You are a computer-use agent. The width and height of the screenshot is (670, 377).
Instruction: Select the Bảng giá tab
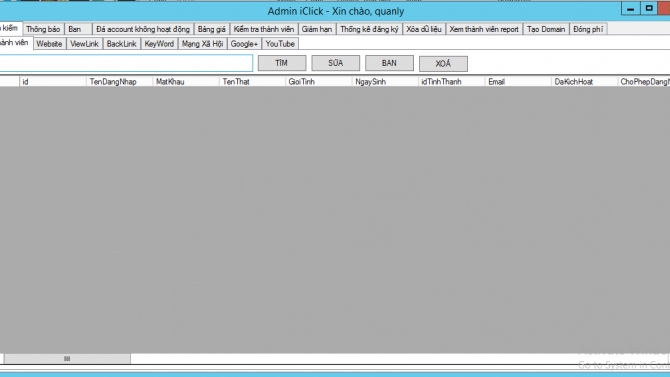[x=212, y=29]
